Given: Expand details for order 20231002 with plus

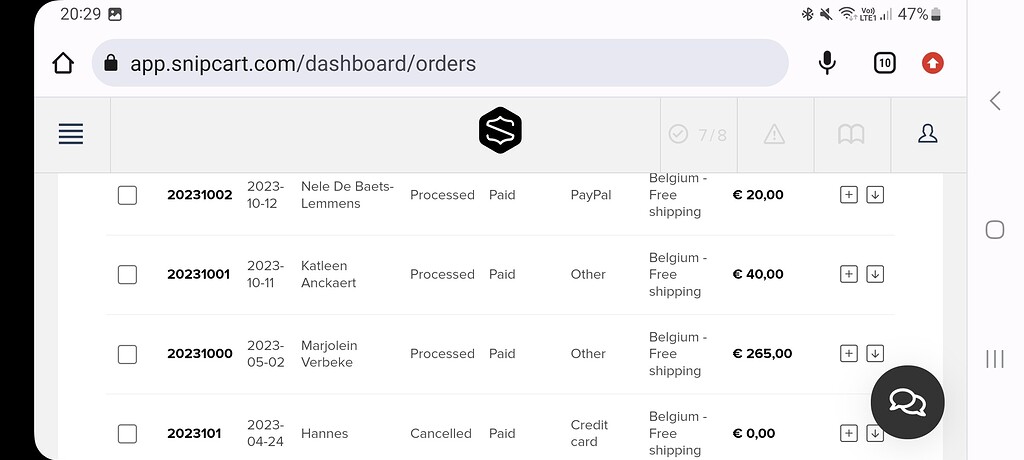Looking at the screenshot, I should click(848, 194).
